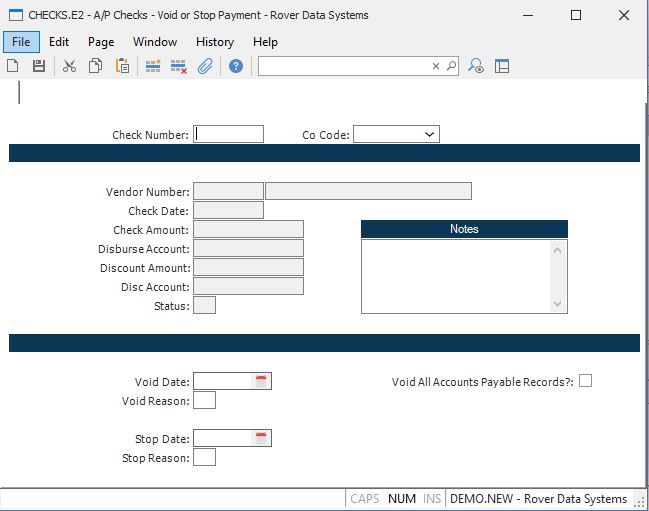Open attachments with the paperclip icon

[205, 66]
